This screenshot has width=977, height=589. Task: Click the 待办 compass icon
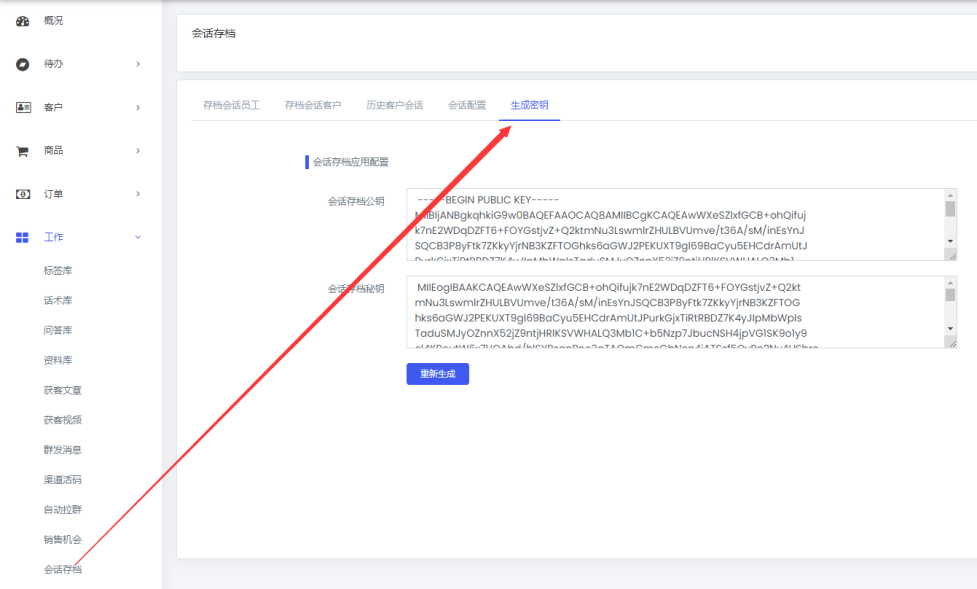tap(22, 64)
